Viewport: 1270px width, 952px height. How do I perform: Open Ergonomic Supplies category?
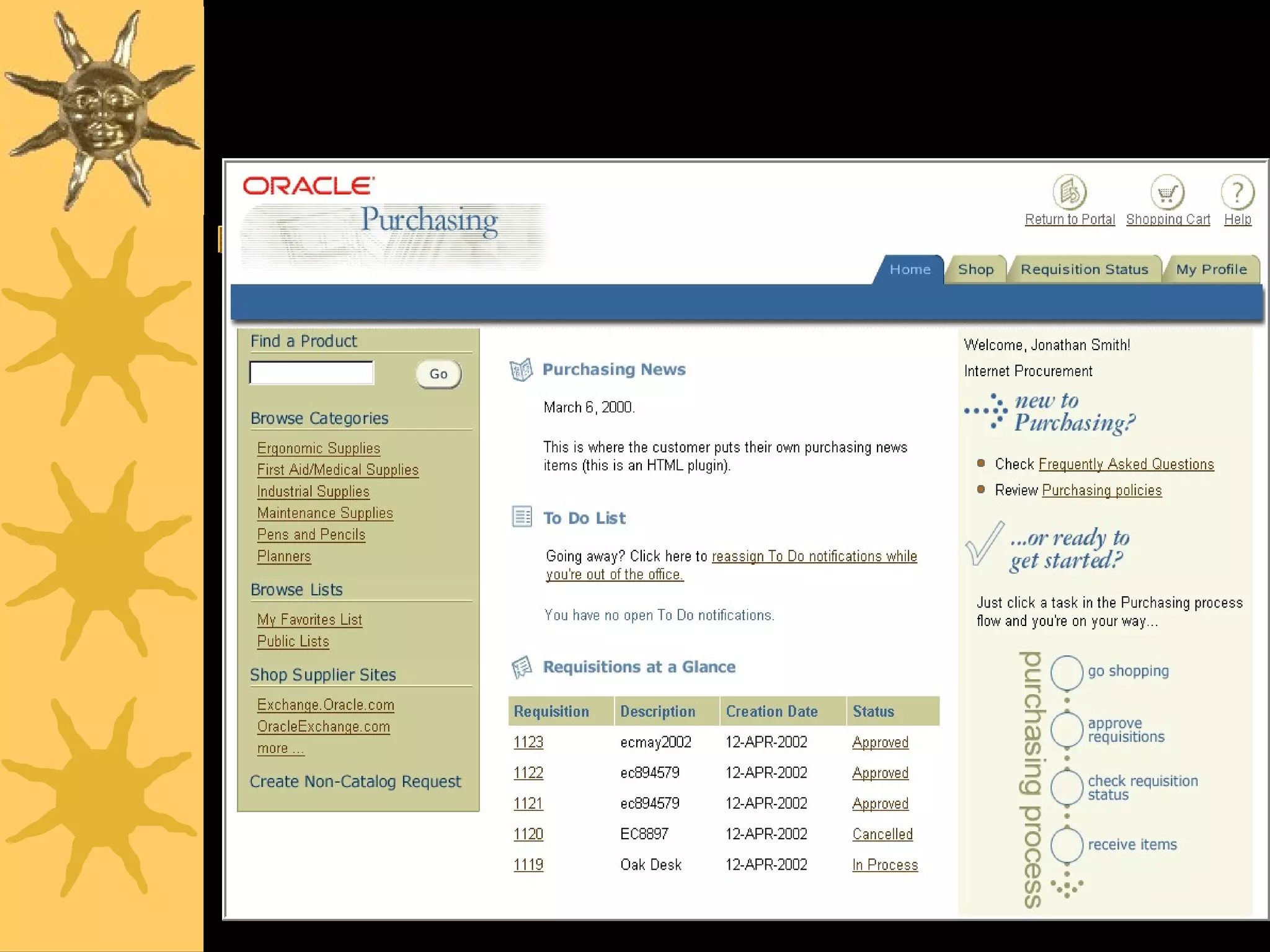[x=319, y=448]
